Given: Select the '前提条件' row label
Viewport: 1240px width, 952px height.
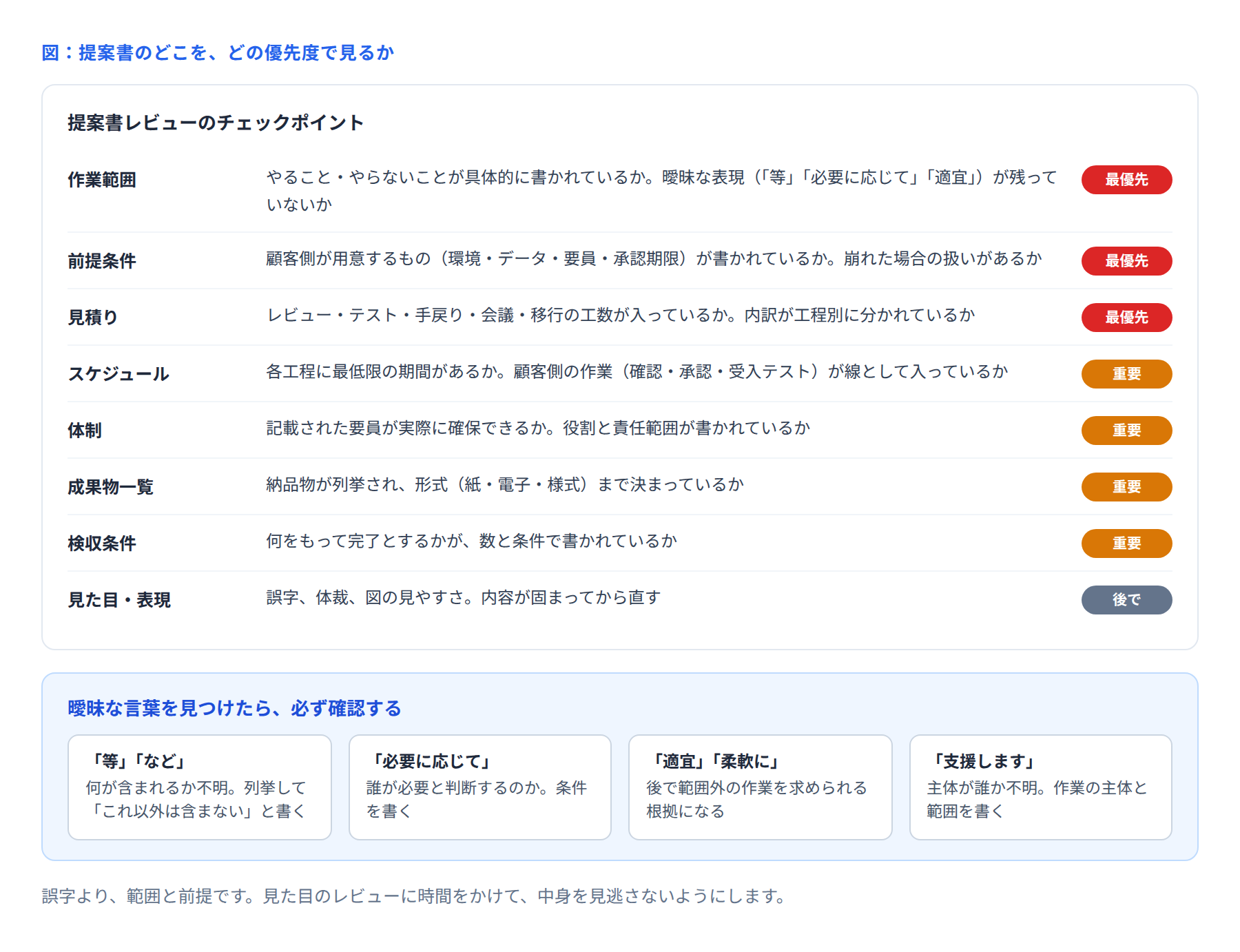Looking at the screenshot, I should point(102,261).
